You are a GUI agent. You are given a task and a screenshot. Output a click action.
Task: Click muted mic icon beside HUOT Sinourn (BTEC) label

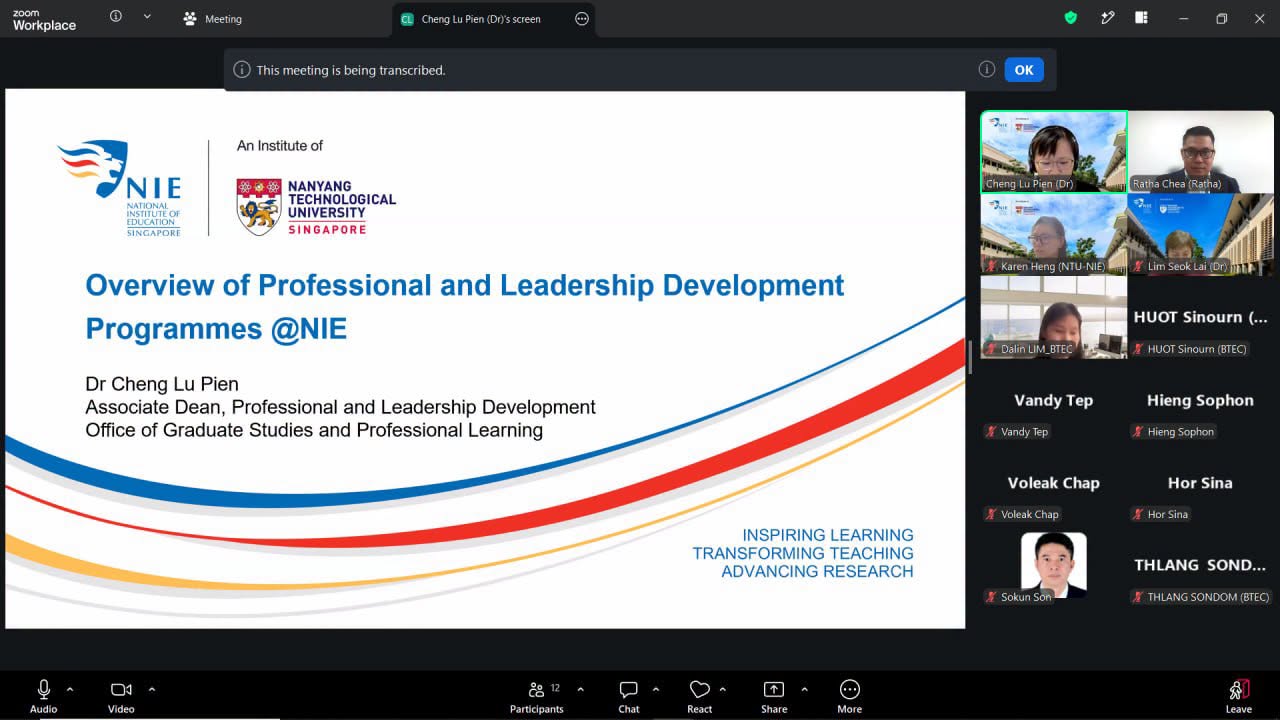[x=1138, y=349]
